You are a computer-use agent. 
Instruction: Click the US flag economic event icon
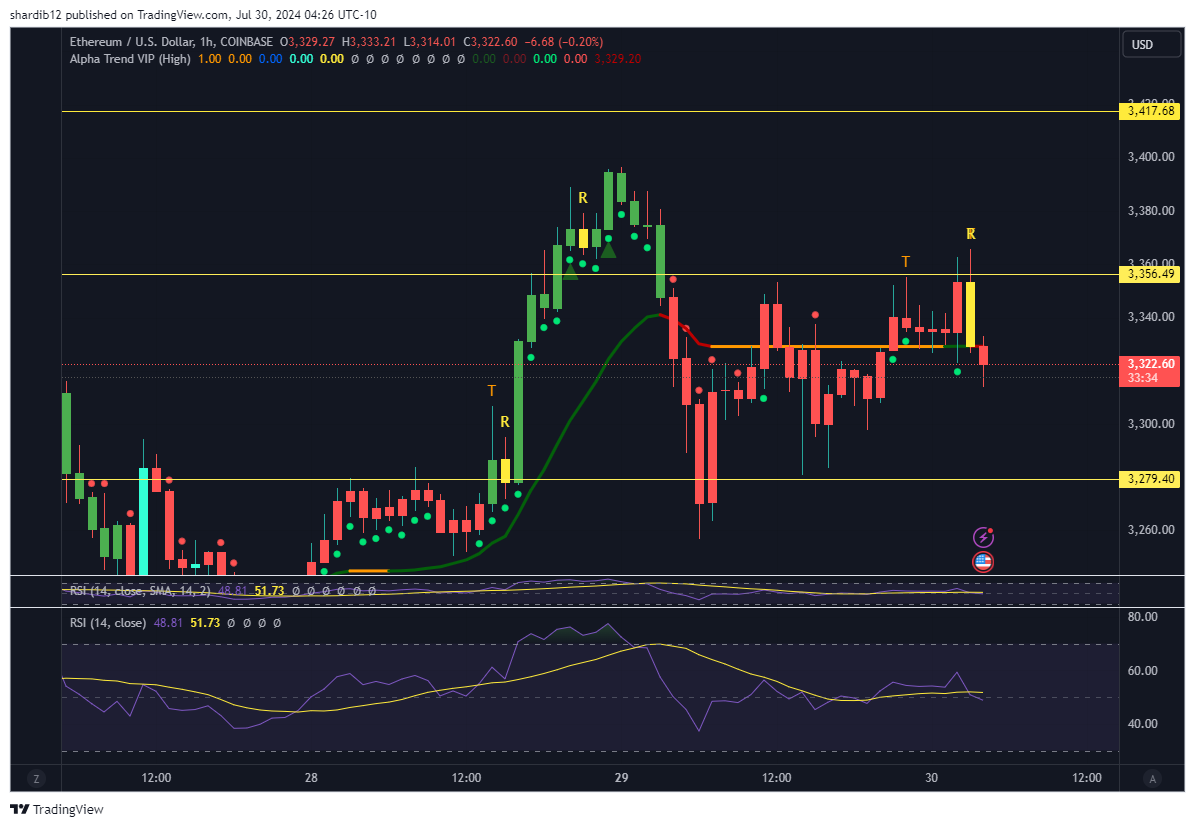[982, 562]
